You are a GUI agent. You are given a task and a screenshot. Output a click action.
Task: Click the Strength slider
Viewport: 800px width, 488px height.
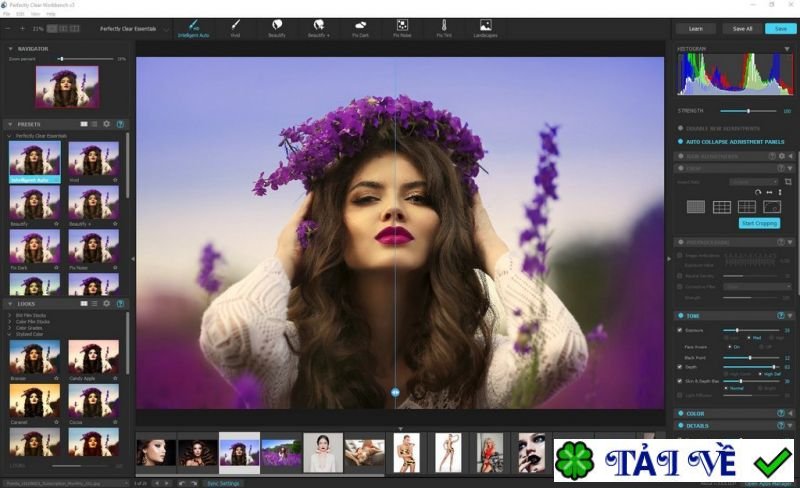[747, 111]
